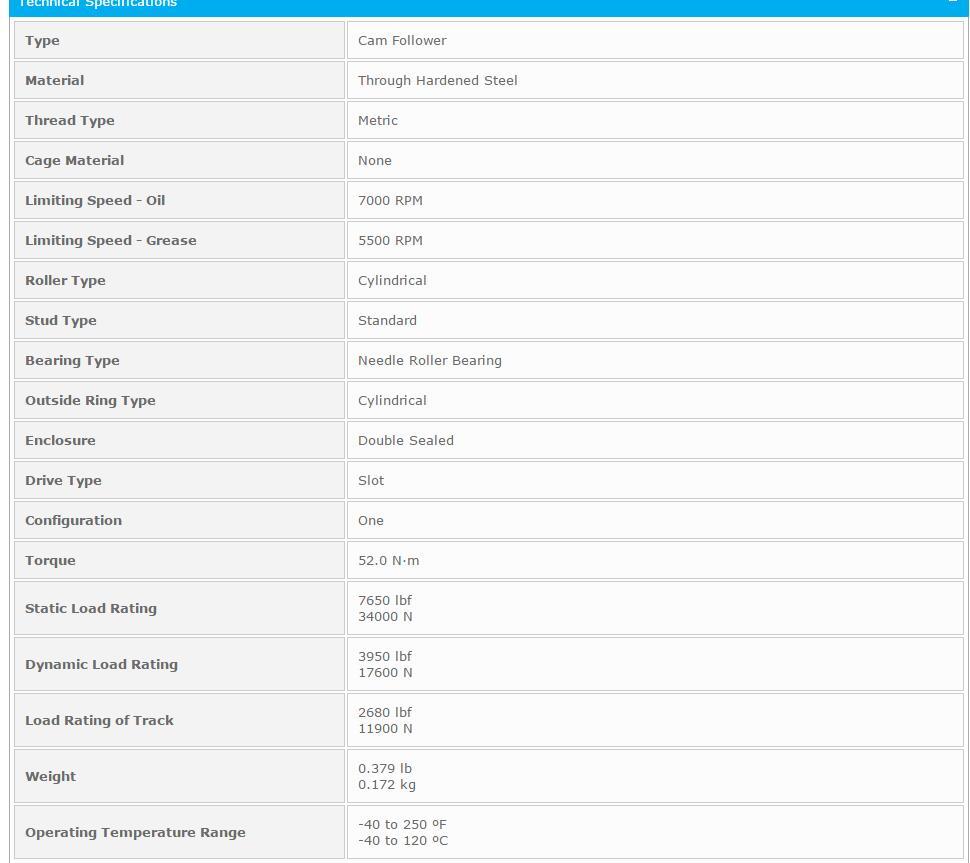The height and width of the screenshot is (863, 970).
Task: Click 'Cylindrical' in the Roller Type row
Action: tap(392, 281)
